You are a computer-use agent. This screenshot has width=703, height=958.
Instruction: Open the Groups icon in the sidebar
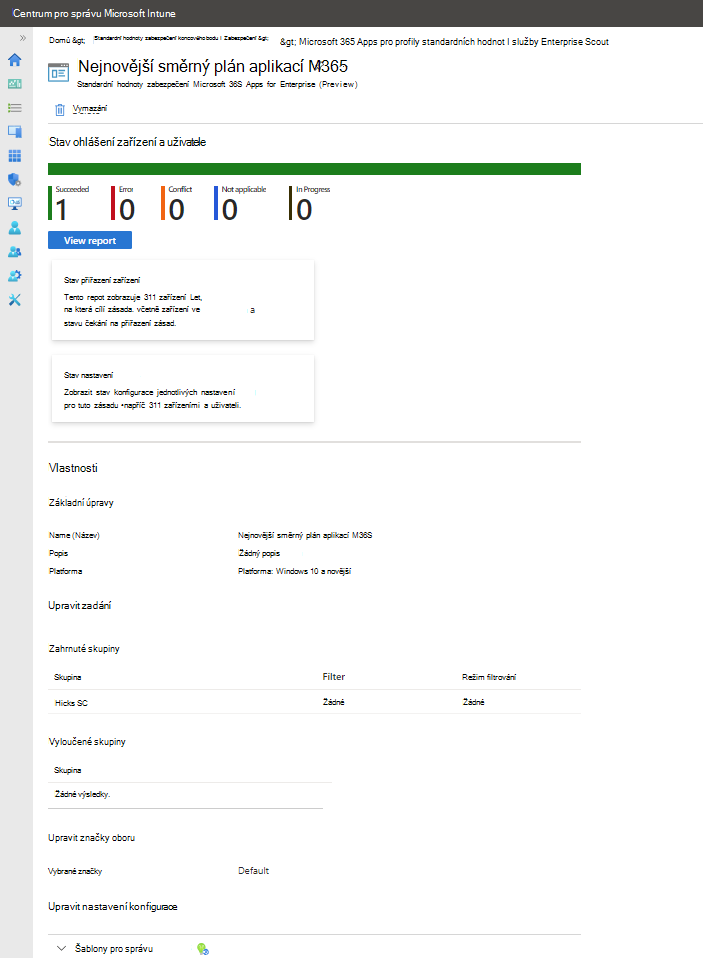15,252
